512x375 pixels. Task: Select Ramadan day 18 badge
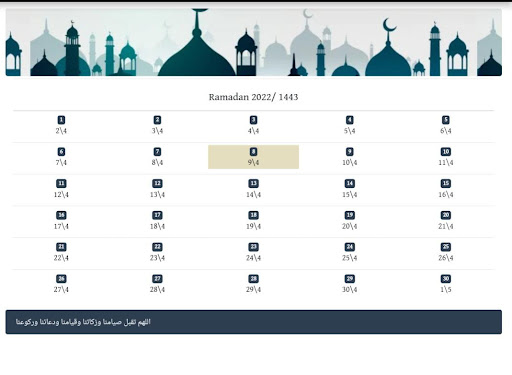253,215
